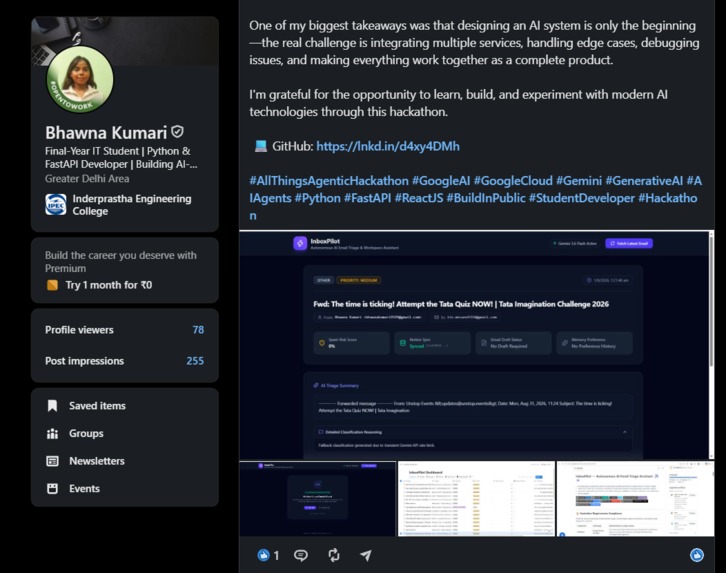Open the Newsletters menu entry
The height and width of the screenshot is (573, 726).
[97, 461]
